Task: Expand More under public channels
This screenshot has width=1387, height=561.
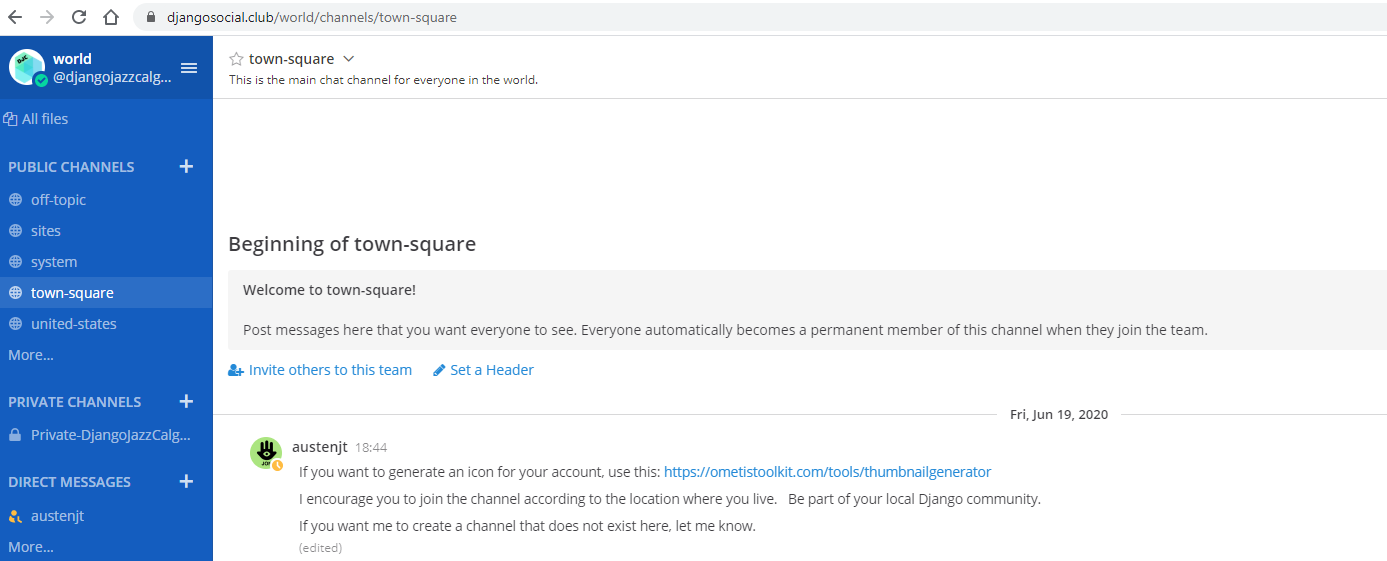Action: pos(31,355)
